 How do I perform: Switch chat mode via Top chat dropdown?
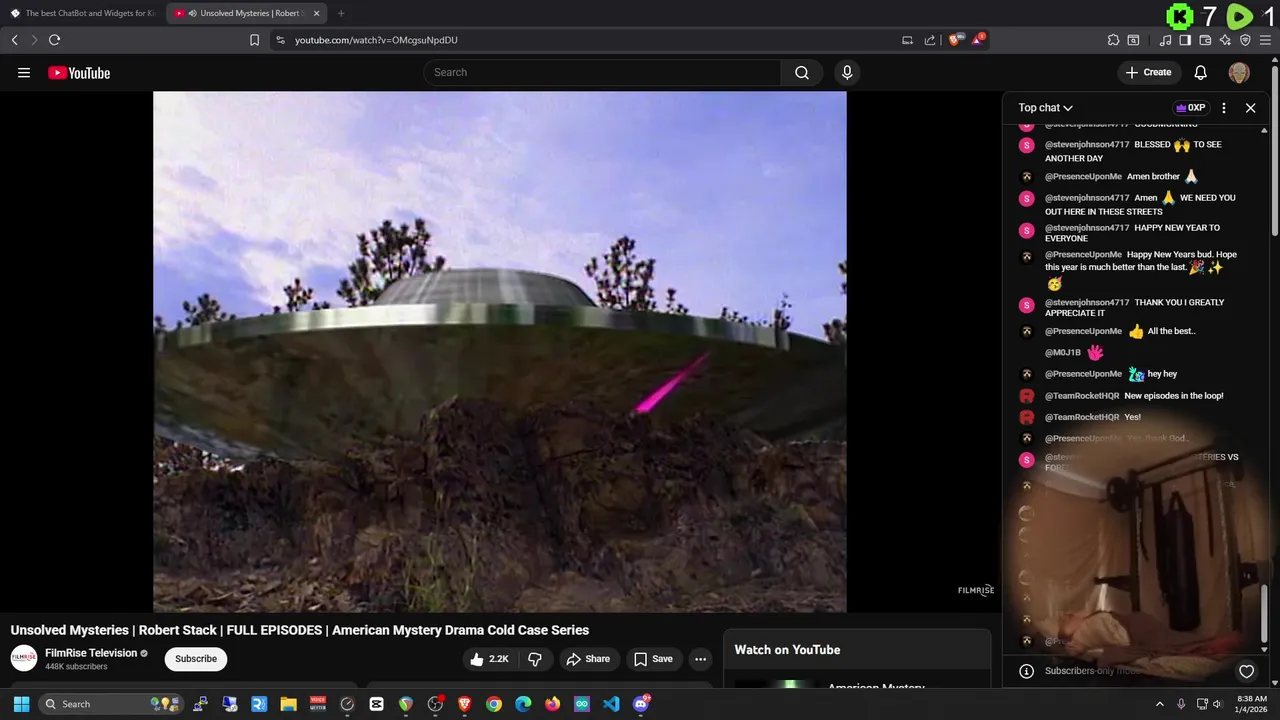(x=1045, y=108)
